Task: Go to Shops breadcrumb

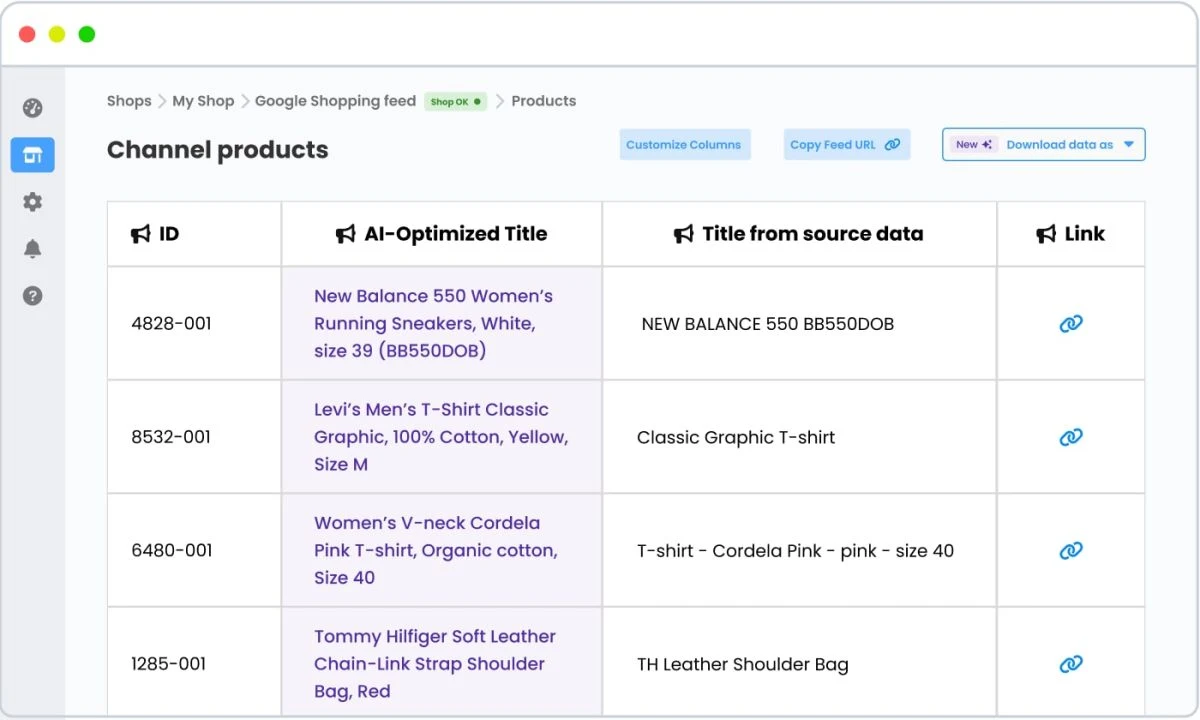Action: click(x=129, y=101)
